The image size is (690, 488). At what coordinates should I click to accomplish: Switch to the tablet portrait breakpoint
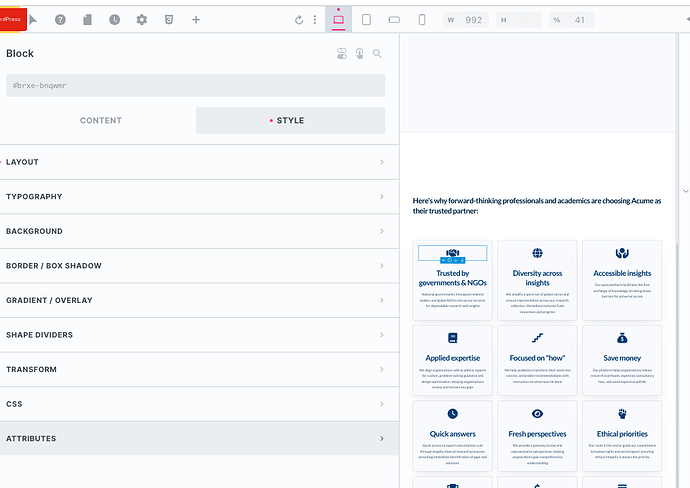(x=366, y=20)
